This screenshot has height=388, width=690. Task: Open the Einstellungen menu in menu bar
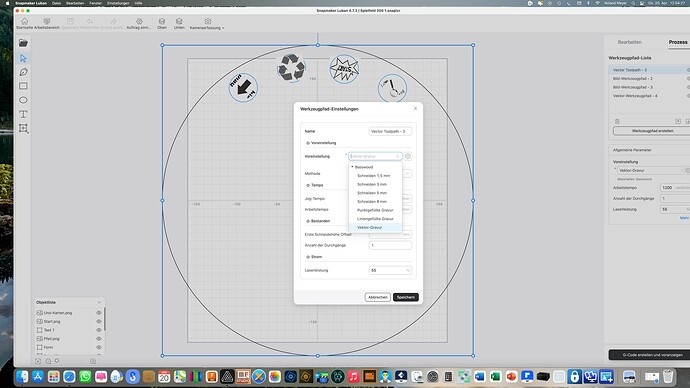pos(118,3)
